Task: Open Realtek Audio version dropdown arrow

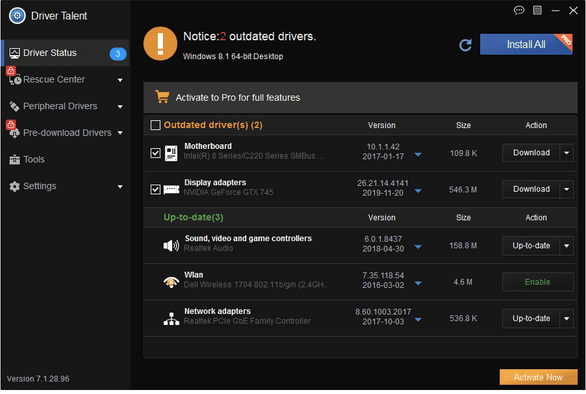Action: pos(418,247)
